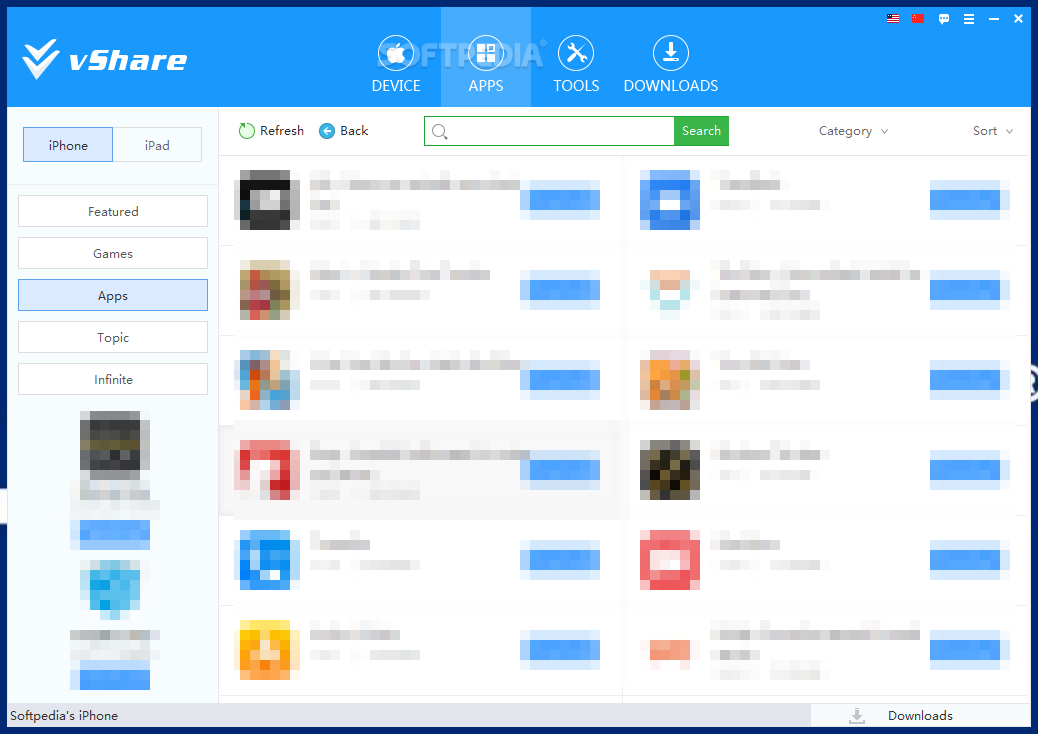
Task: Select the iPhone device tab
Action: coord(68,145)
